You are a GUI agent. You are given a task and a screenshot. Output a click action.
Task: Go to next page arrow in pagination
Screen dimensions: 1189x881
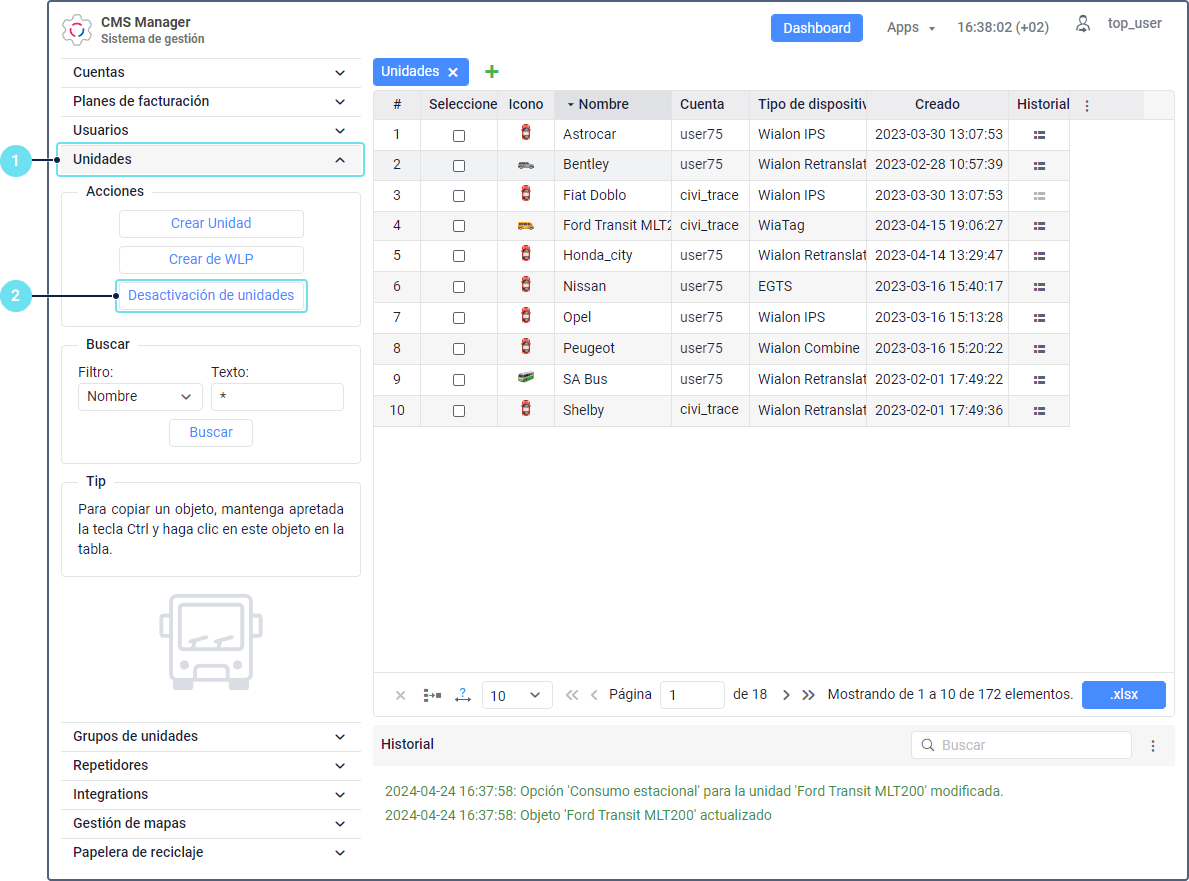786,695
